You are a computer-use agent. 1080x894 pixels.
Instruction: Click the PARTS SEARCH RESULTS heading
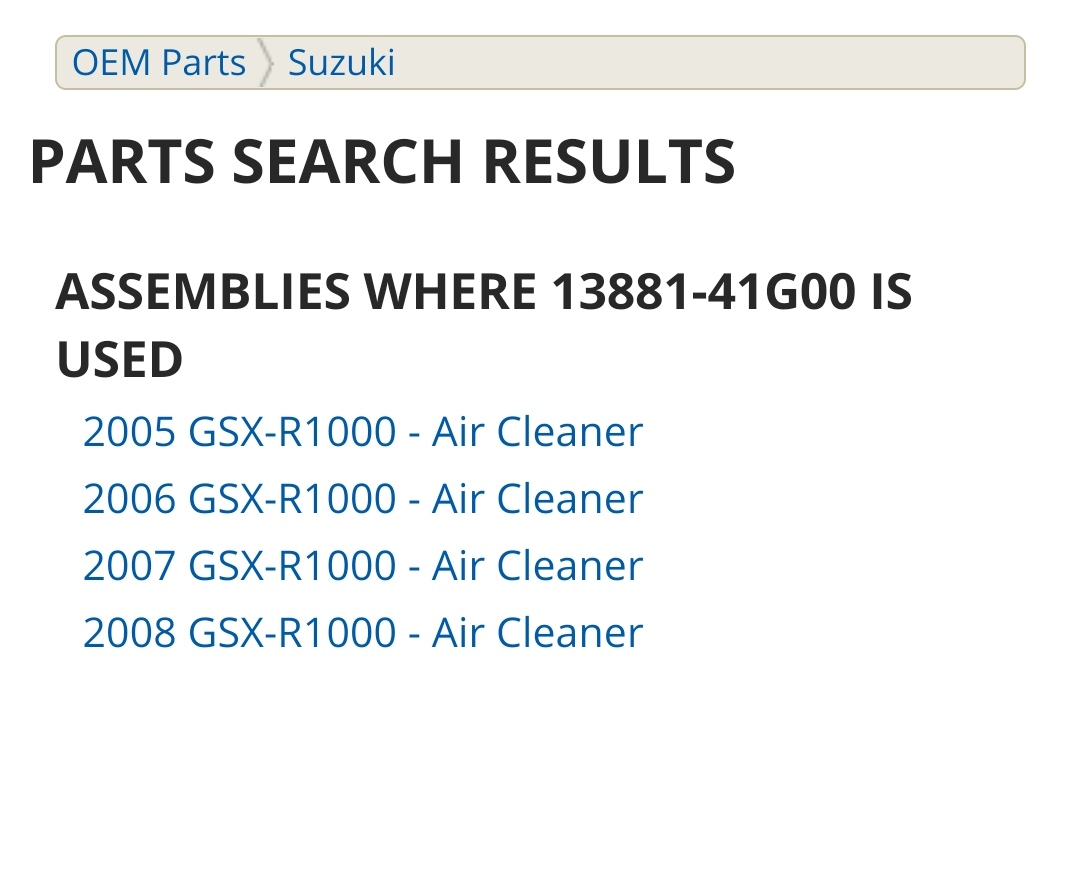pos(382,162)
